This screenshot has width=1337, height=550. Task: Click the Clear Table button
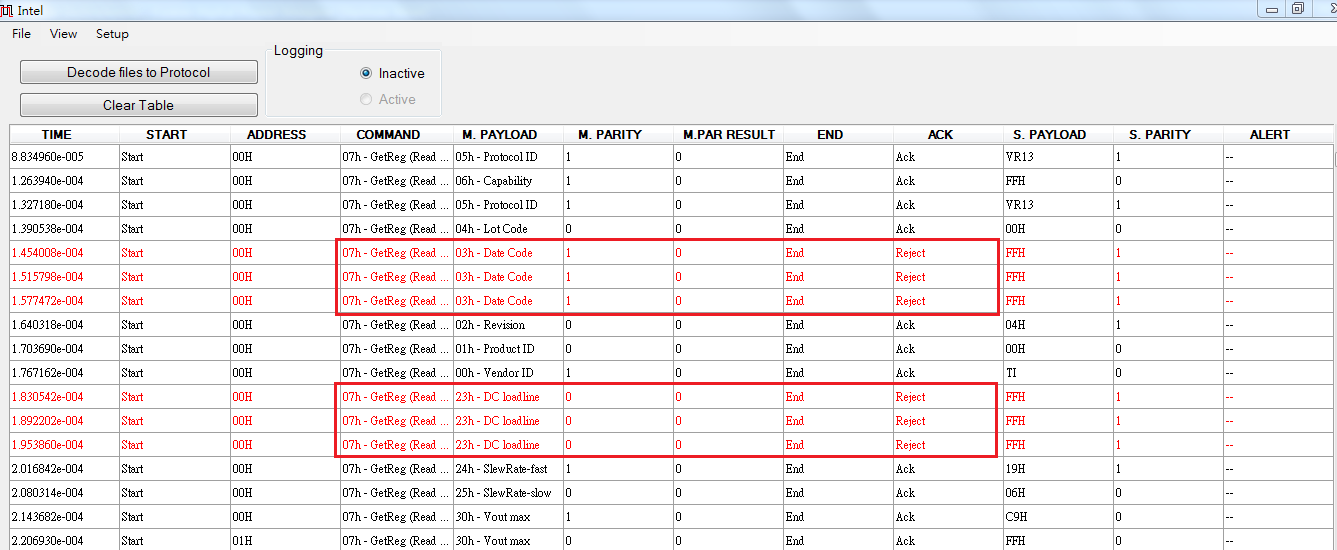[x=139, y=105]
